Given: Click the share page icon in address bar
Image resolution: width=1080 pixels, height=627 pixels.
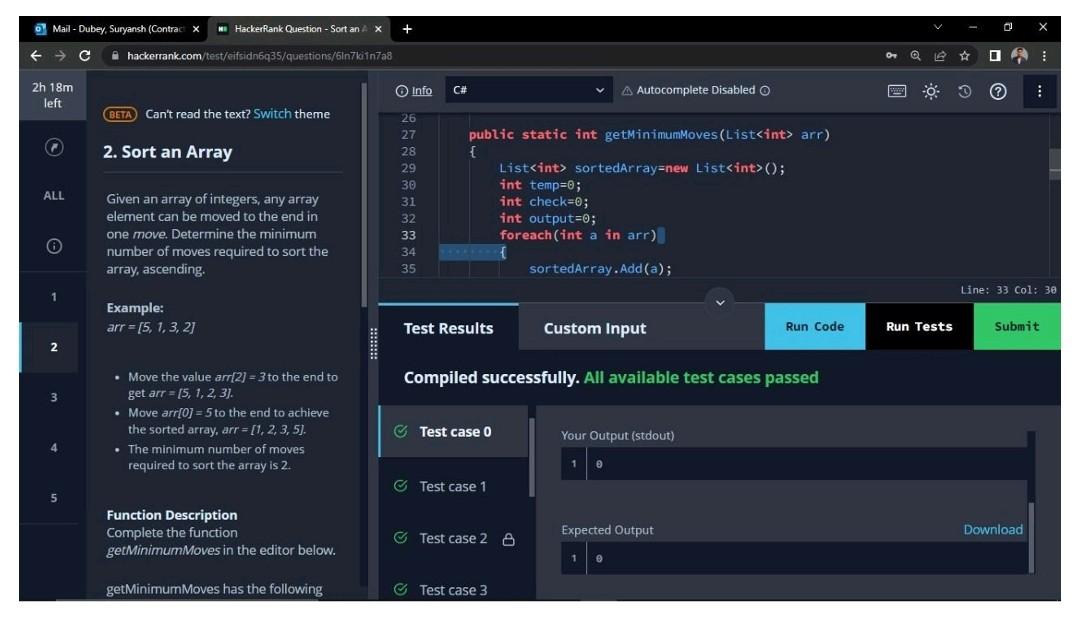Looking at the screenshot, I should [939, 56].
